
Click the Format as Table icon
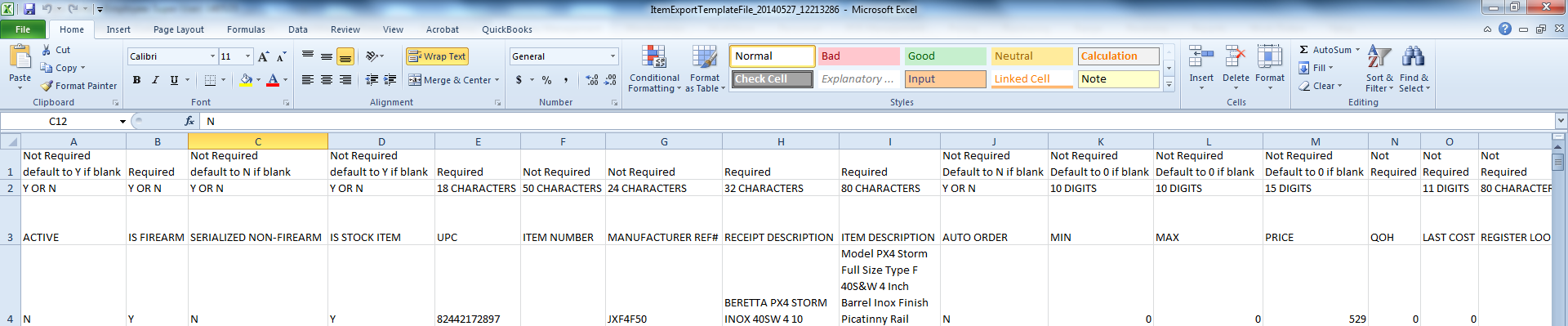point(704,56)
